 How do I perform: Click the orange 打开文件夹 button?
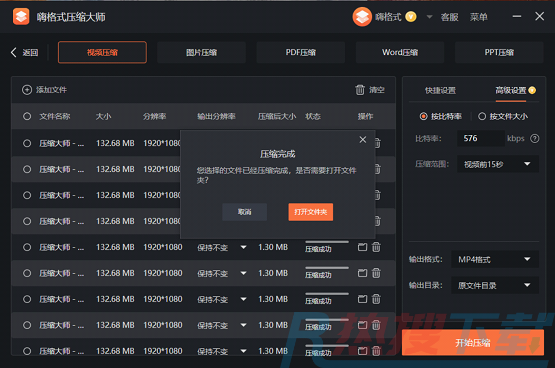311,212
